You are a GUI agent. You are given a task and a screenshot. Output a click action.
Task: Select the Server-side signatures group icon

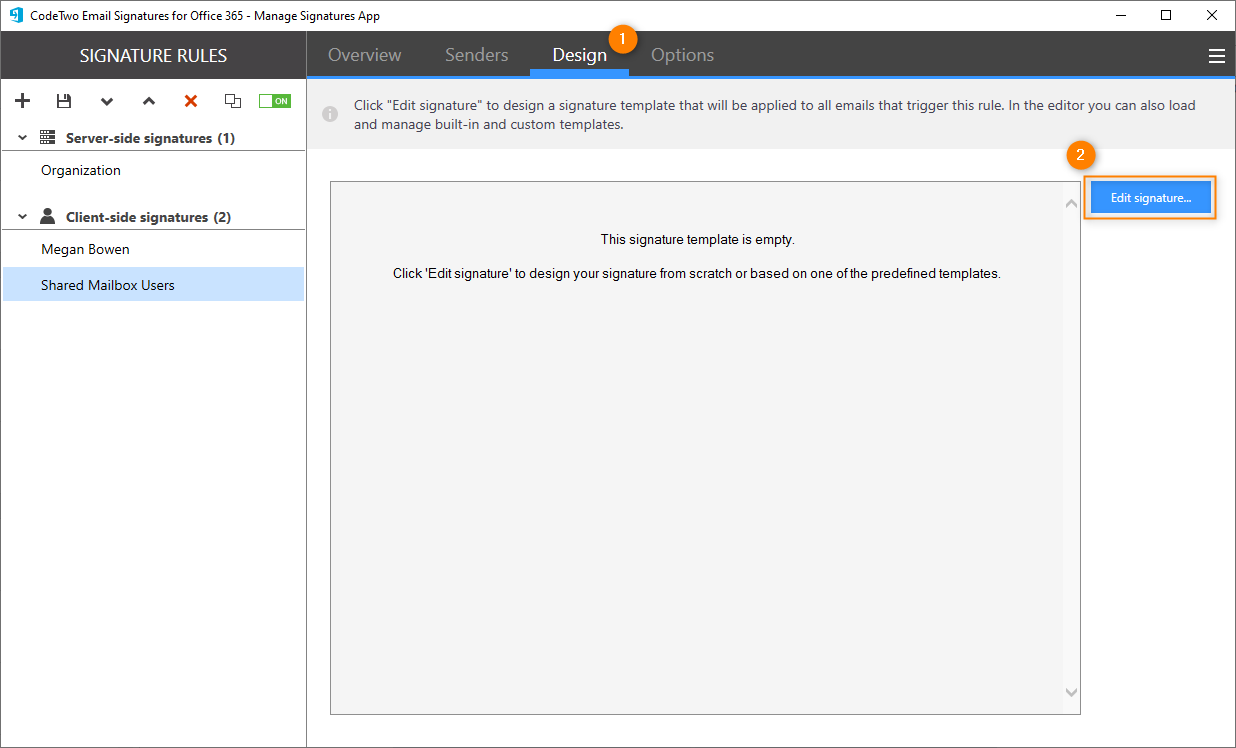47,137
